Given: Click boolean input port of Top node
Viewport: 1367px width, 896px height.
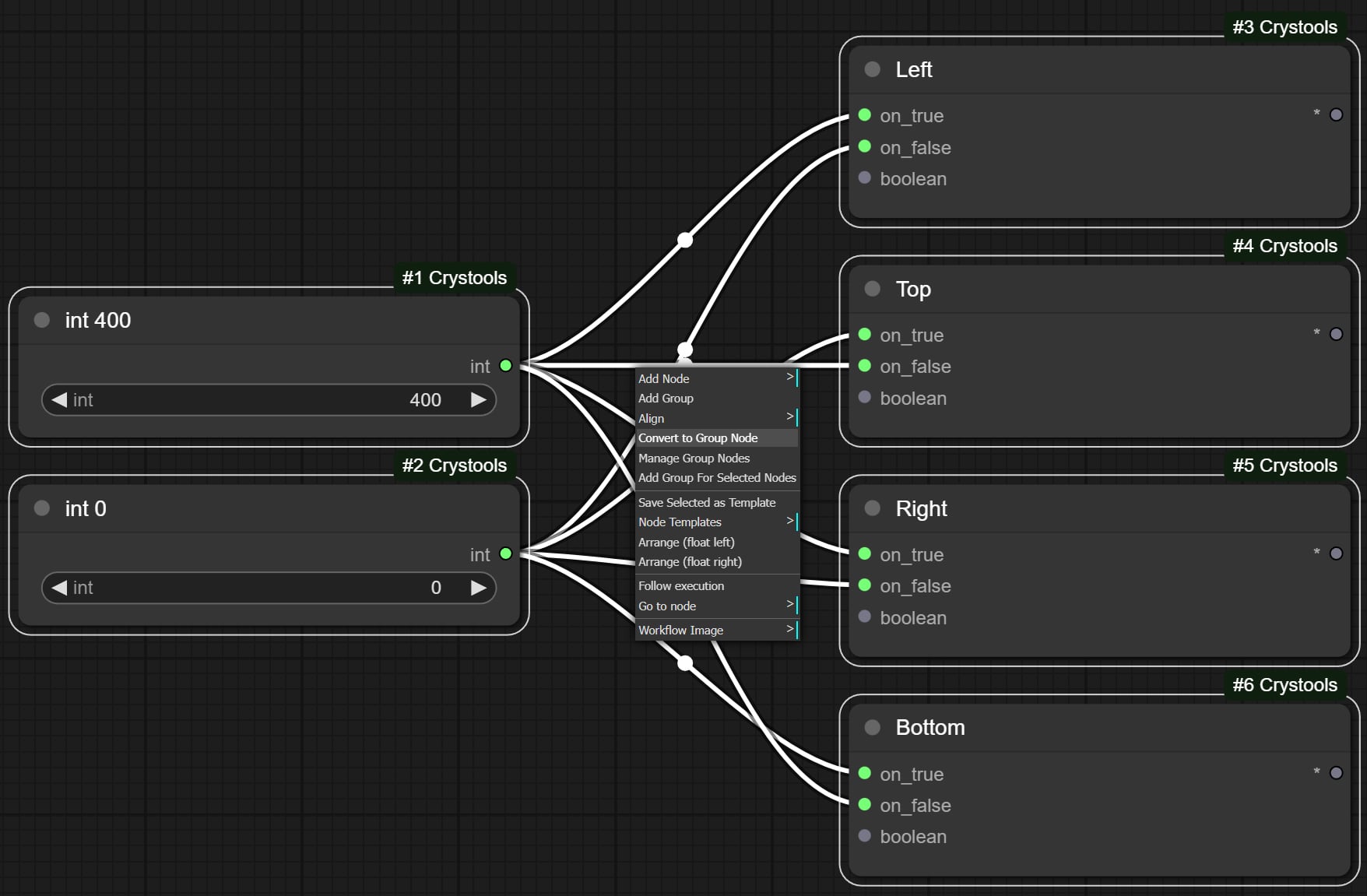Looking at the screenshot, I should coord(864,397).
